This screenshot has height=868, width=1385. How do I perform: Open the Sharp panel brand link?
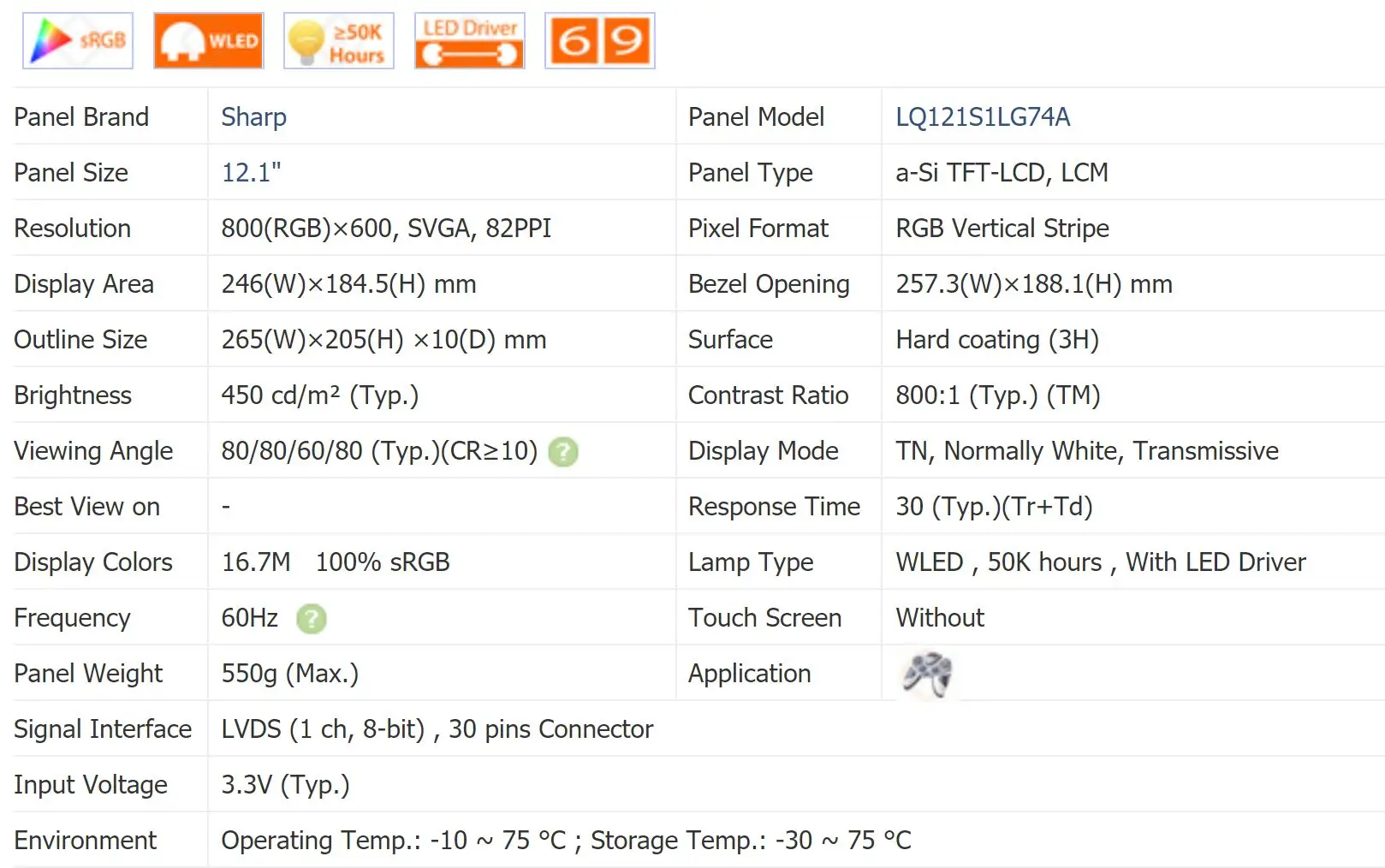(x=253, y=117)
